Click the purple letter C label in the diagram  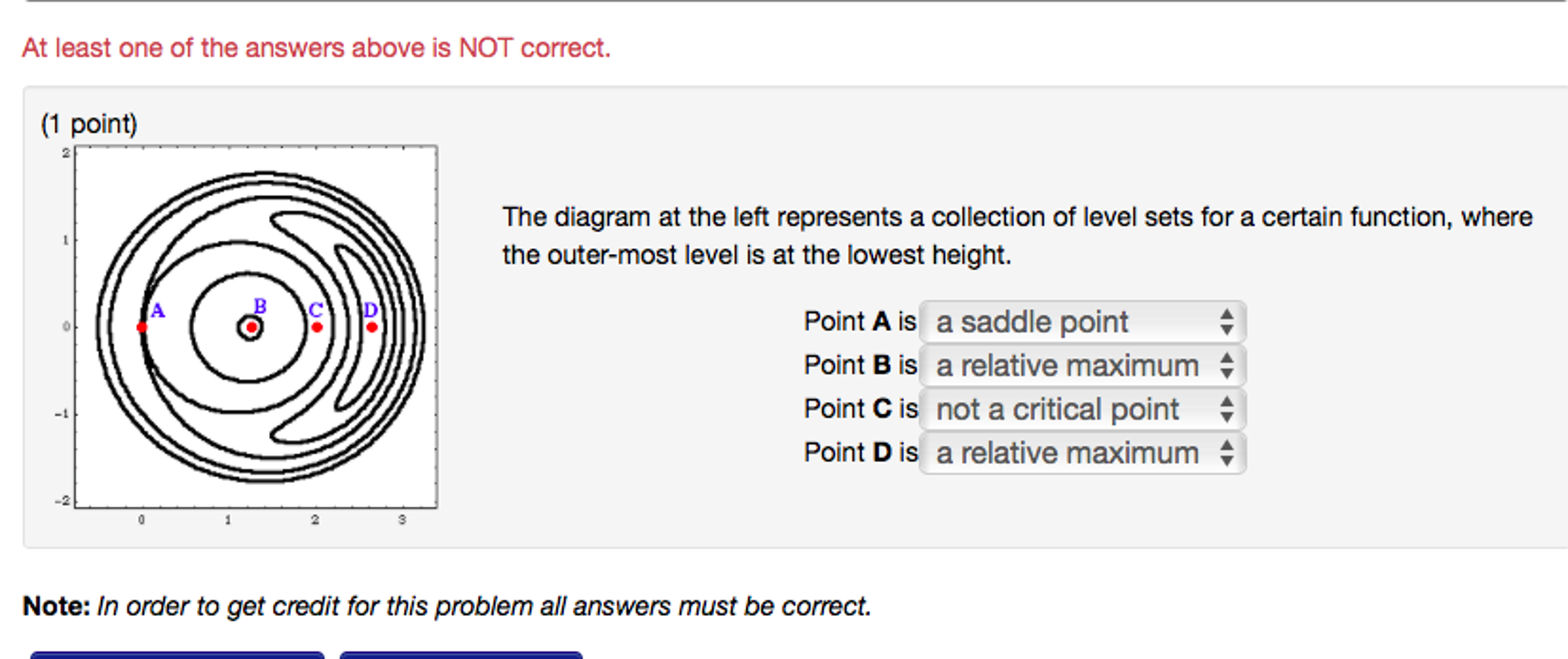coord(315,310)
